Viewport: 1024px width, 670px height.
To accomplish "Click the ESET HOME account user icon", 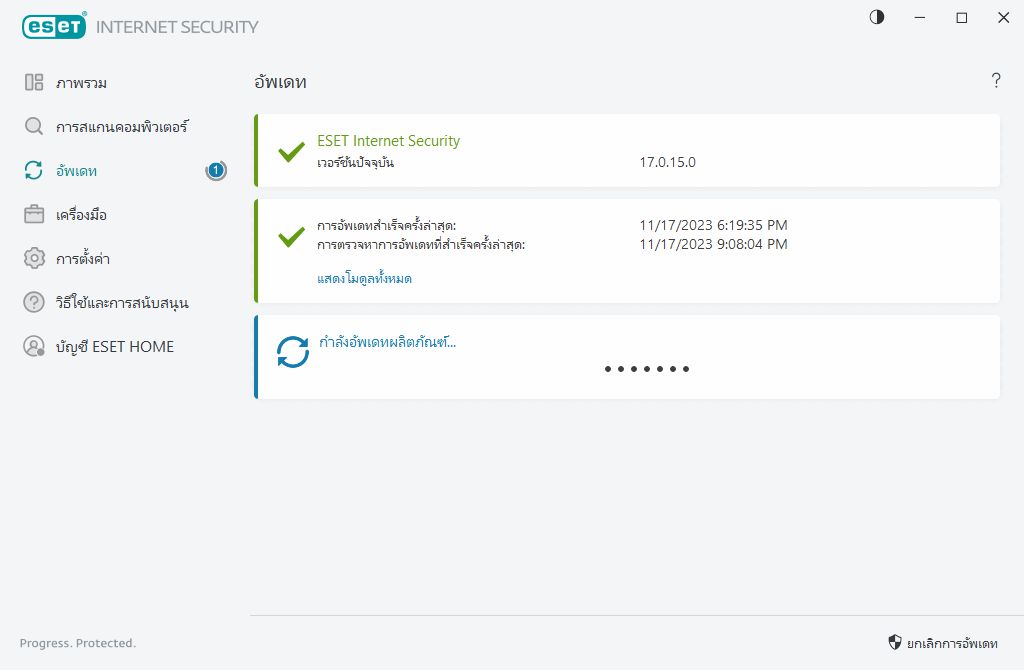I will 34,346.
